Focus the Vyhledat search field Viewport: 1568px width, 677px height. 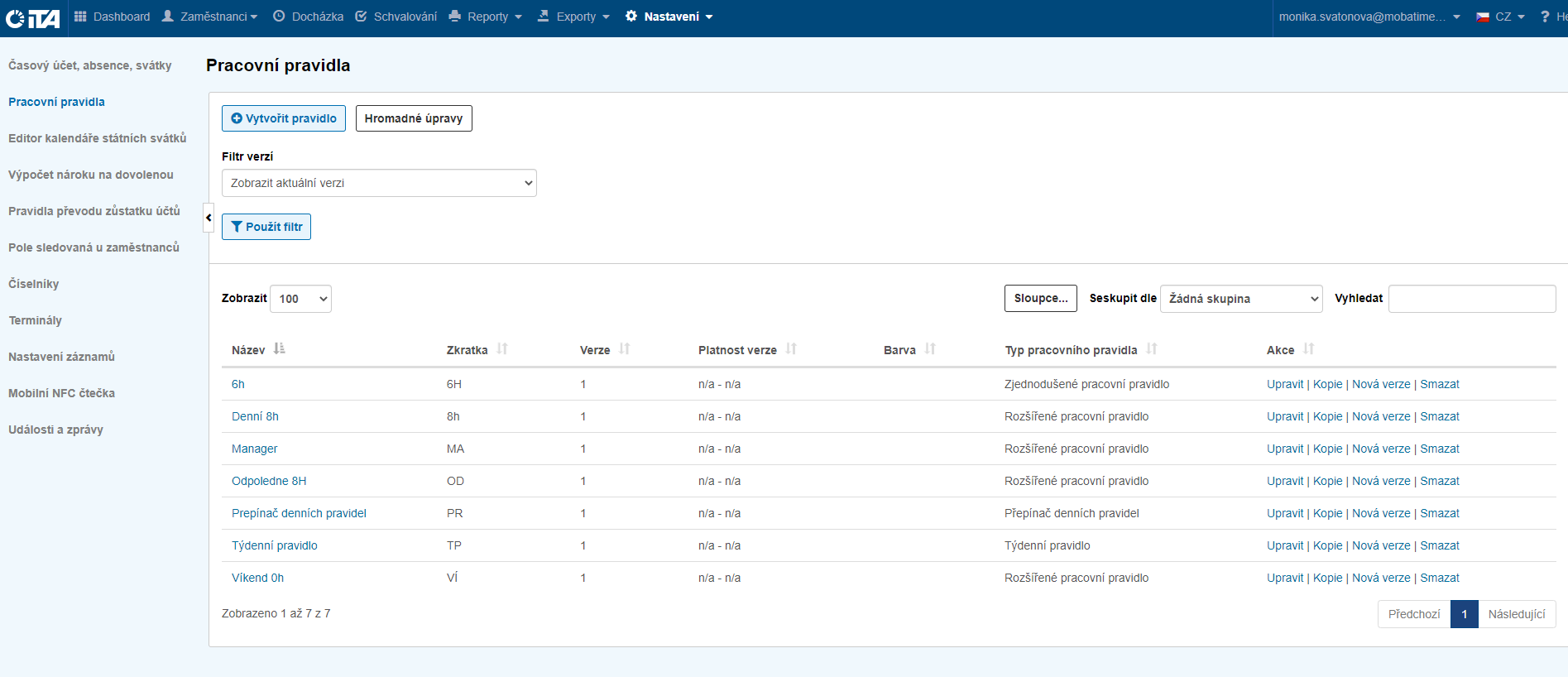tap(1471, 299)
